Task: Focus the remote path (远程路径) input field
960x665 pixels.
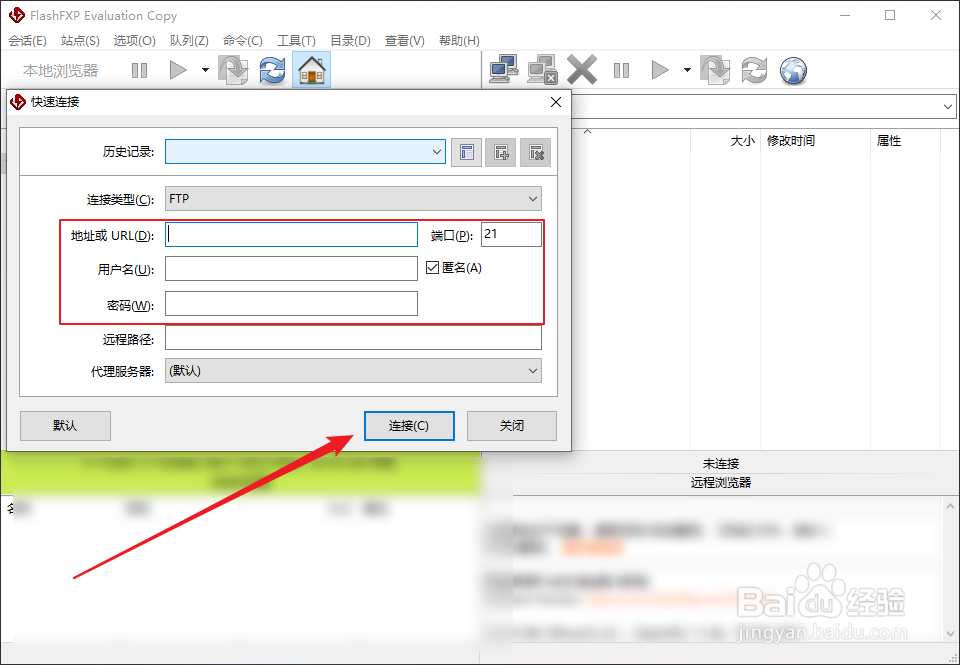Action: coord(353,337)
